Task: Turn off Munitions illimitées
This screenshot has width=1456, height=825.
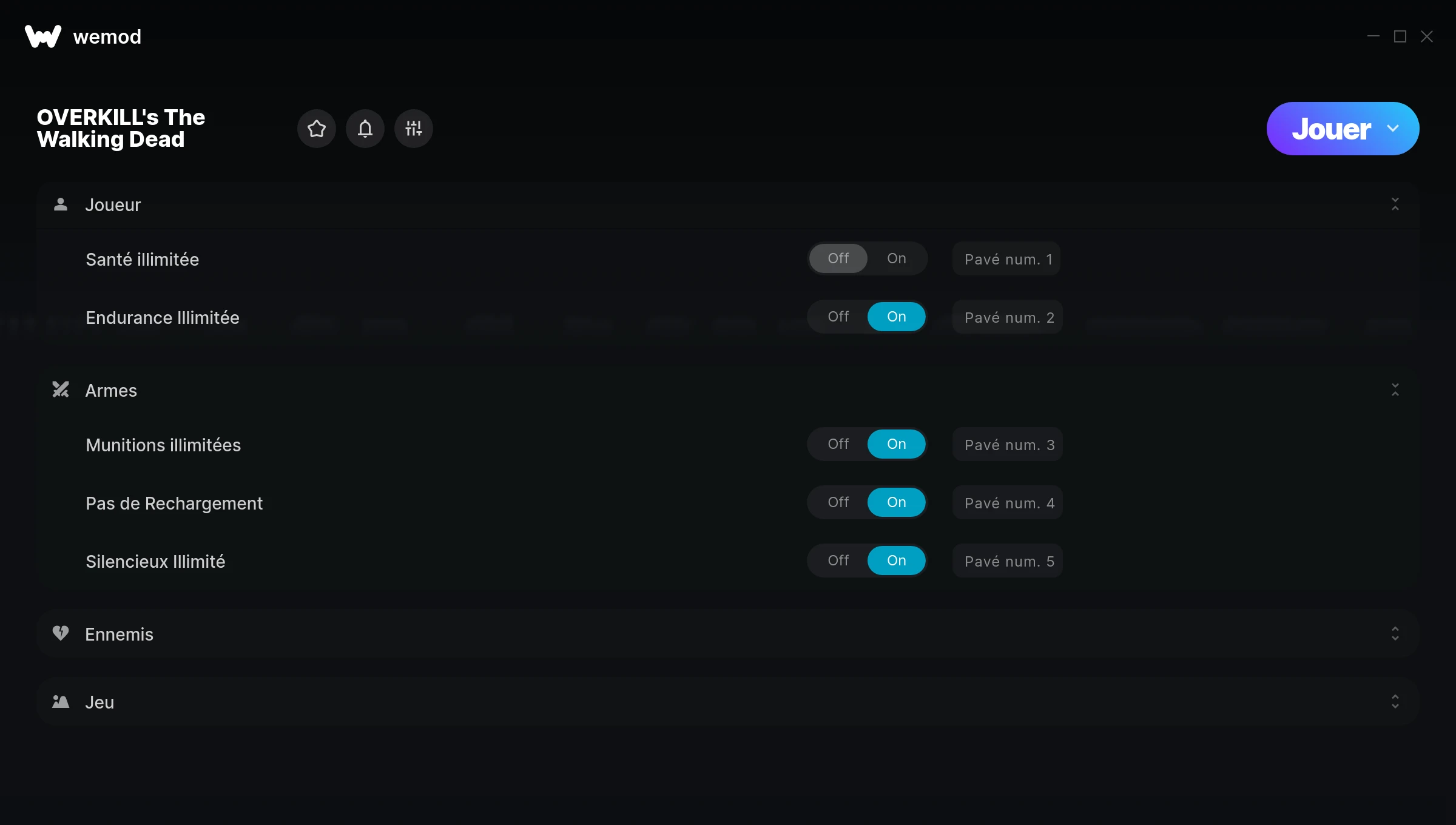Action: tap(838, 444)
